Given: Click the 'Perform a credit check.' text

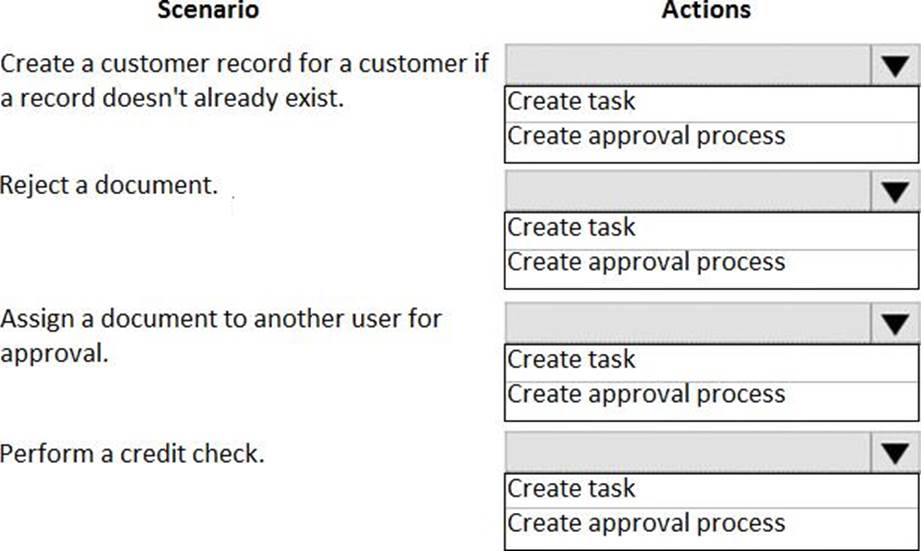Looking at the screenshot, I should pos(132,454).
